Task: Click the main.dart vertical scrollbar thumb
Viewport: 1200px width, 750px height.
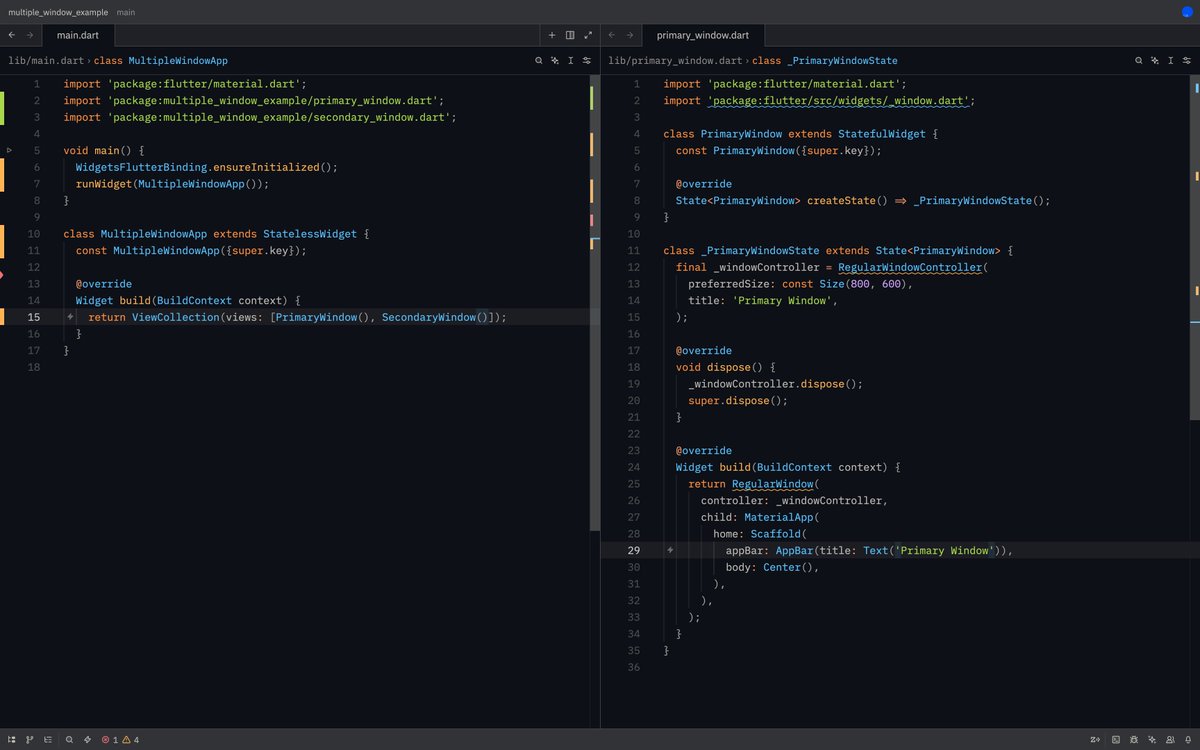Action: tap(594, 302)
